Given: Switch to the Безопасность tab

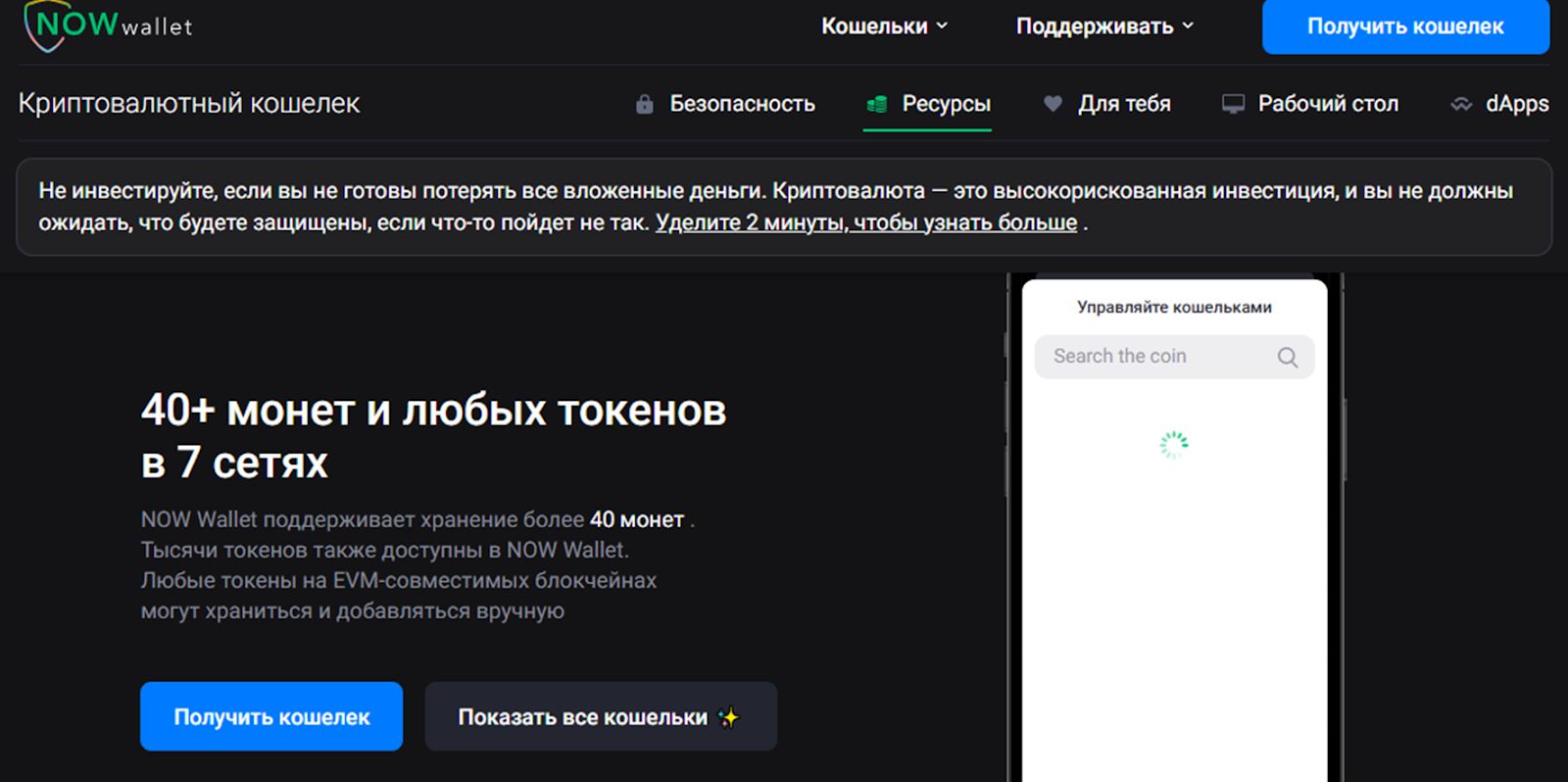Looking at the screenshot, I should 725,104.
